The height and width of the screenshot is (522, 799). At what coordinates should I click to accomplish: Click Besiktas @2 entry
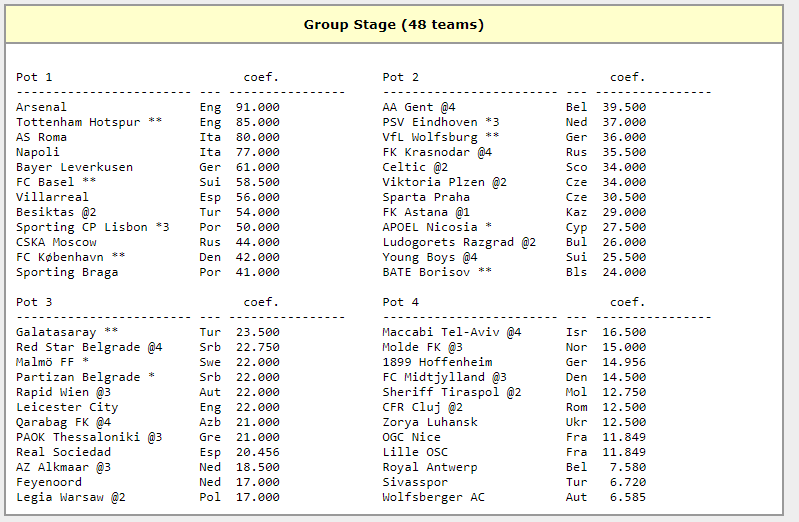point(56,212)
